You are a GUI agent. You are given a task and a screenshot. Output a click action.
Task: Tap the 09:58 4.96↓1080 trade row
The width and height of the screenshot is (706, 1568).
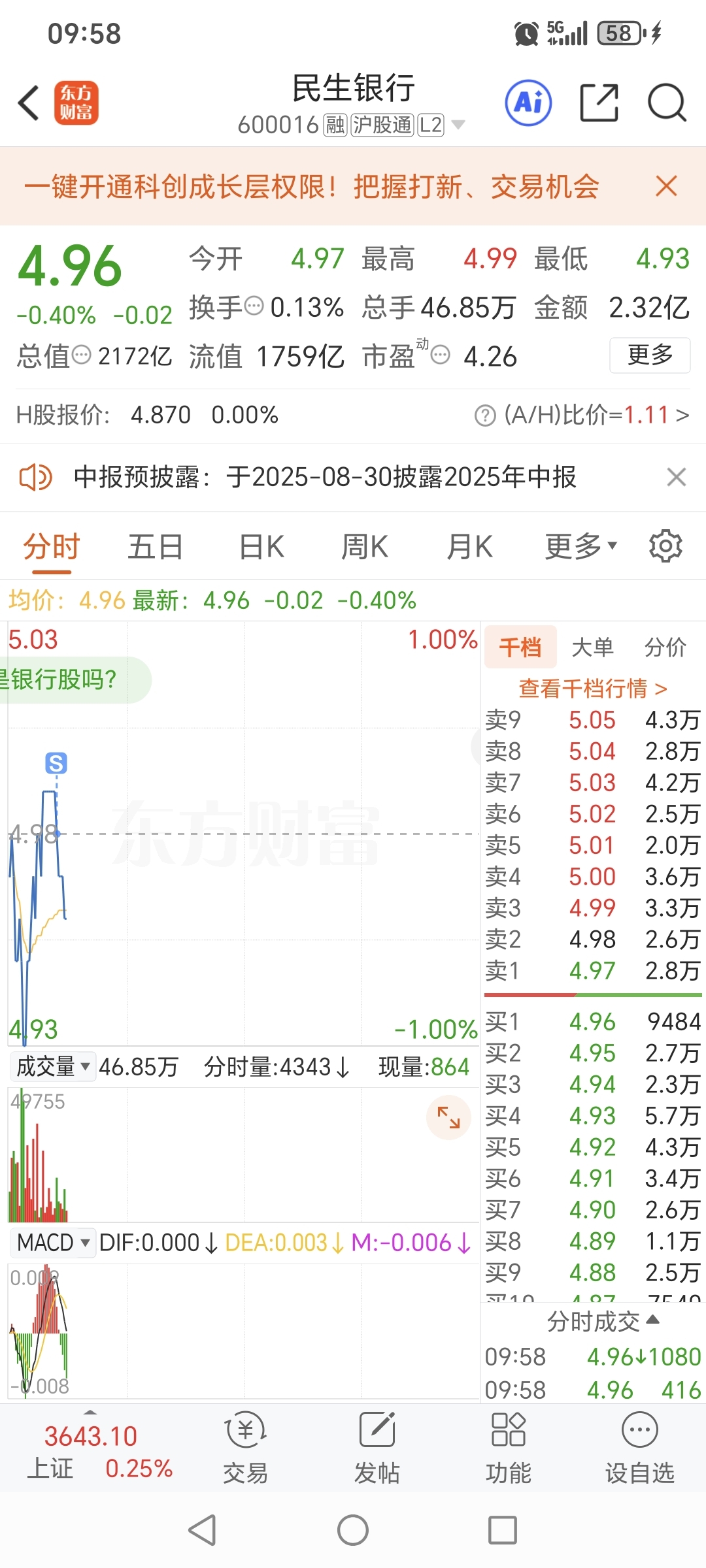(x=592, y=1357)
